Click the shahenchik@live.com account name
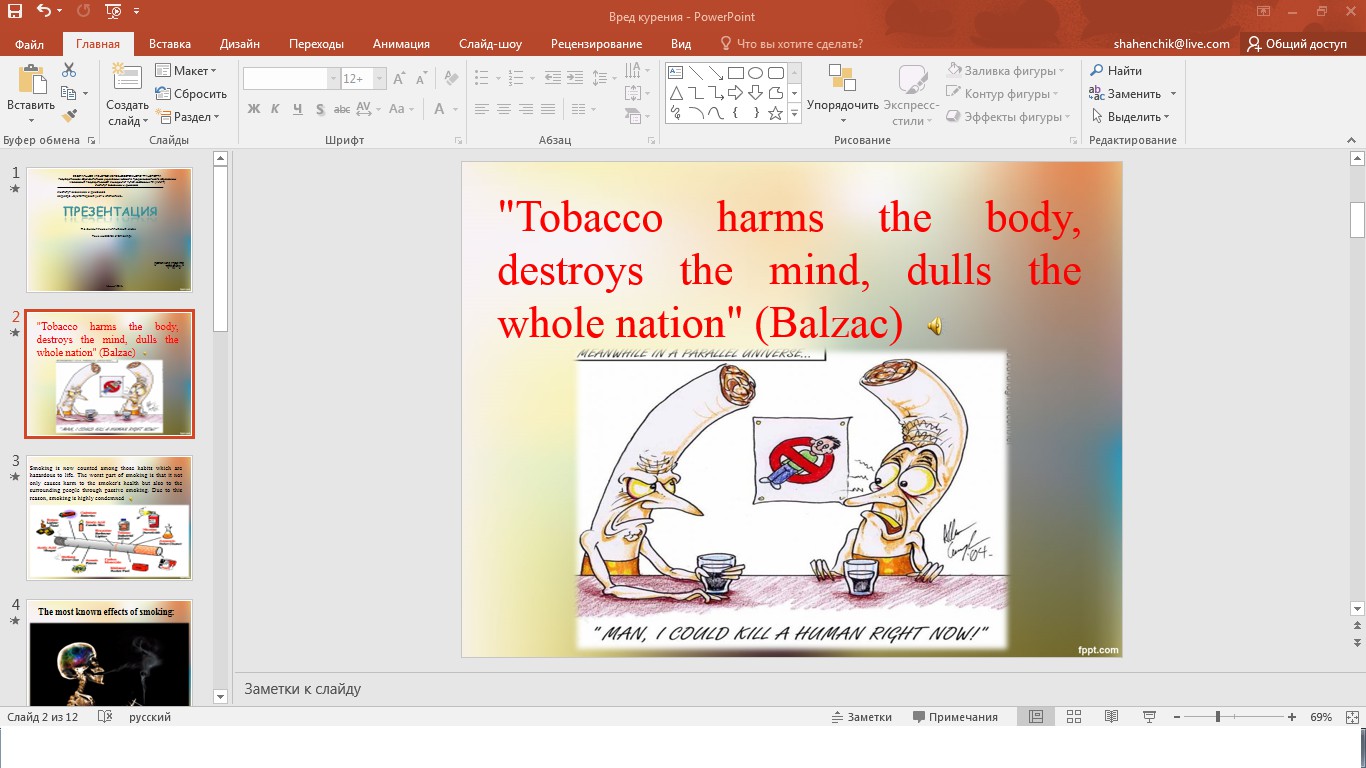 pos(1173,44)
